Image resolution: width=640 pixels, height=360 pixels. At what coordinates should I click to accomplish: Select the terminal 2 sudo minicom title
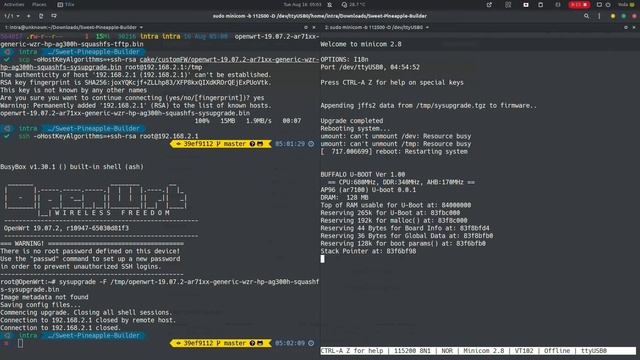click(374, 27)
